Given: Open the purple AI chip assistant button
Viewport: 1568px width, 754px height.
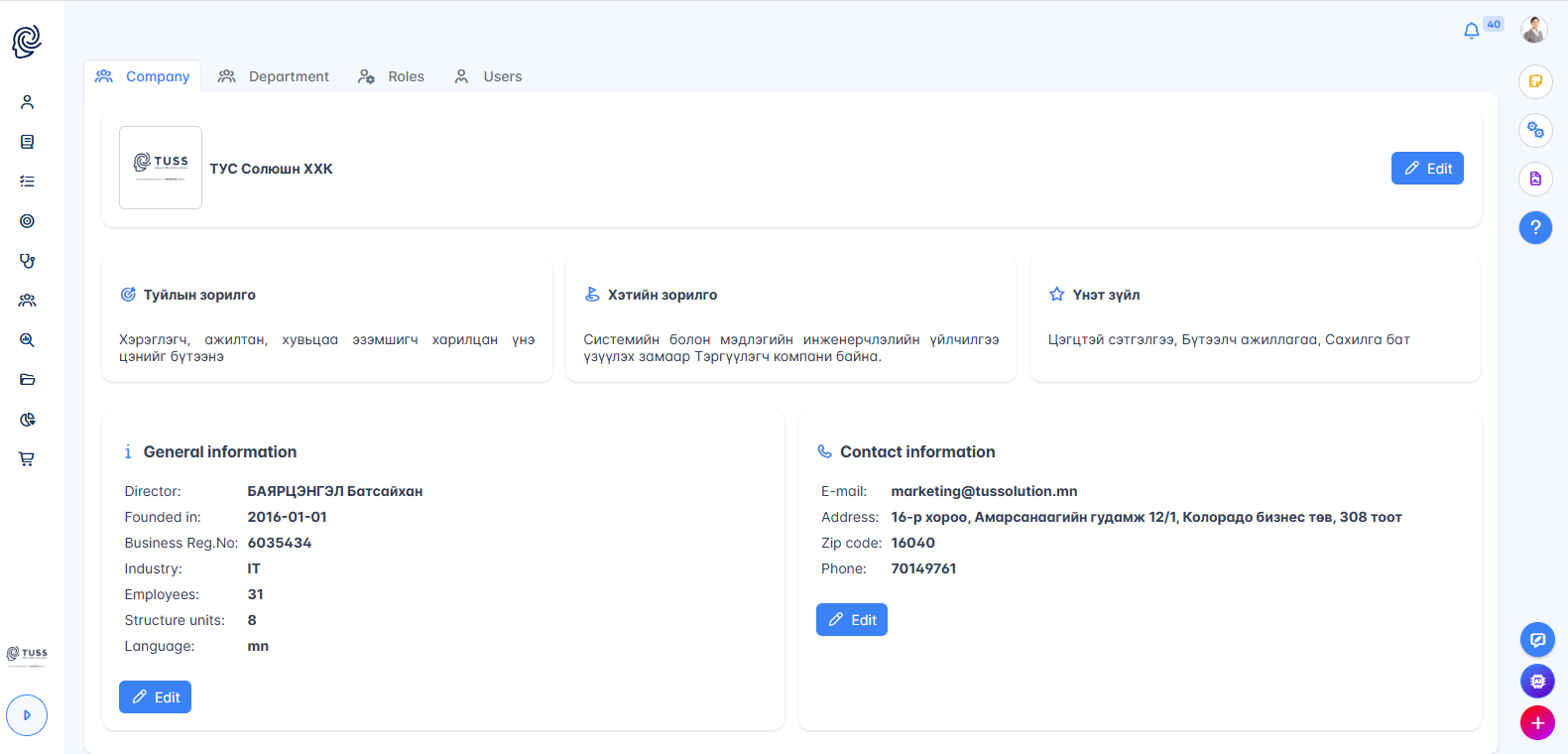Looking at the screenshot, I should click(1537, 682).
